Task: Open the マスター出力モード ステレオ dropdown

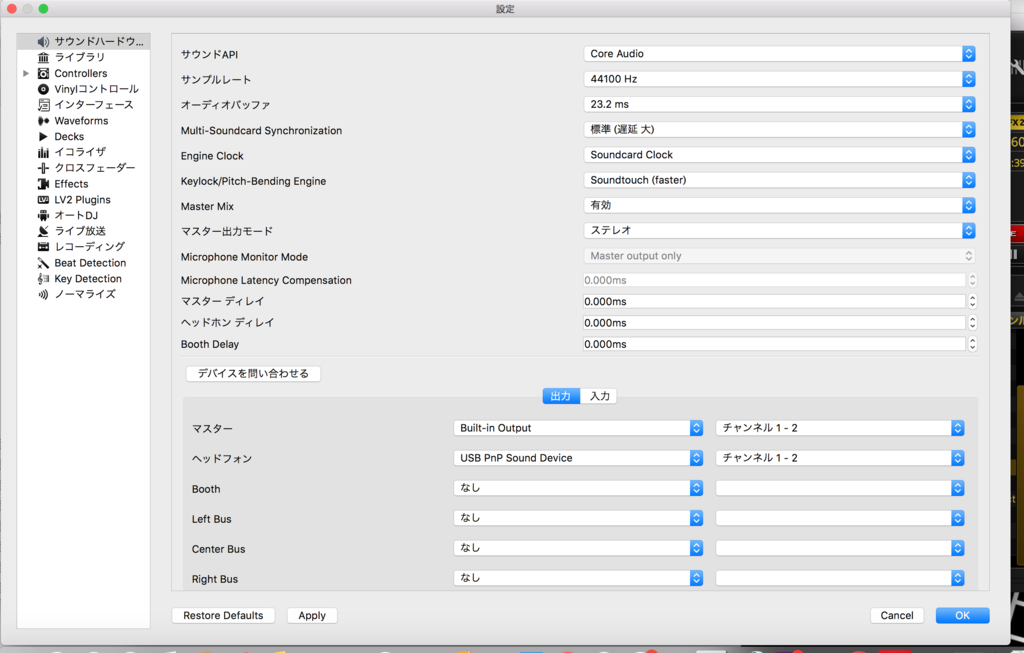Action: tap(779, 231)
